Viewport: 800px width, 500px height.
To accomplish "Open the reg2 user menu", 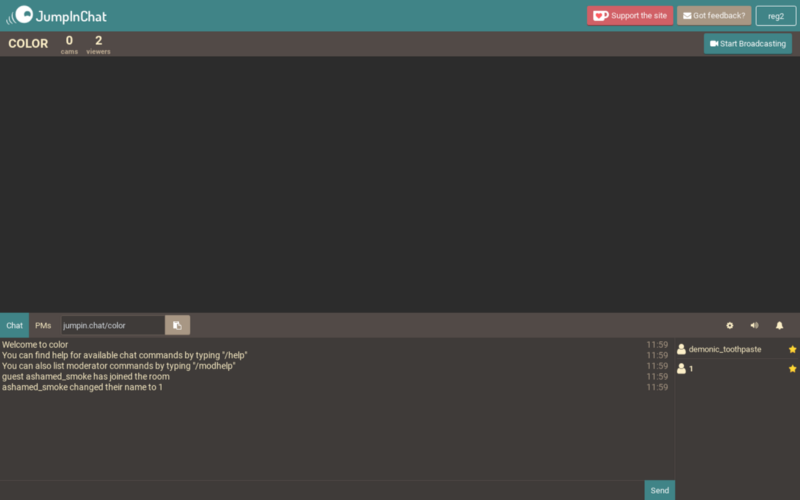I will tap(776, 16).
